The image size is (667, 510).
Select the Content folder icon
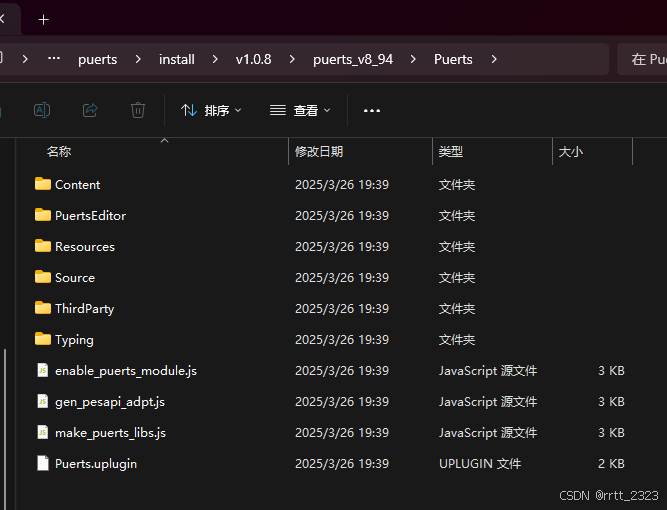[x=43, y=184]
